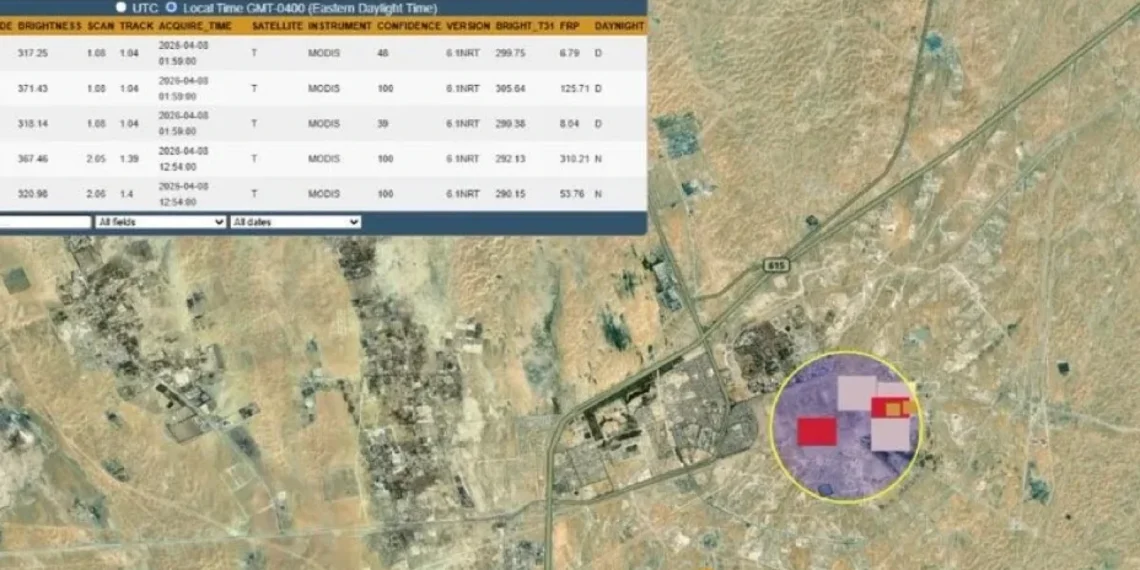Sort by BRIGHT_T31 column header

(x=524, y=25)
